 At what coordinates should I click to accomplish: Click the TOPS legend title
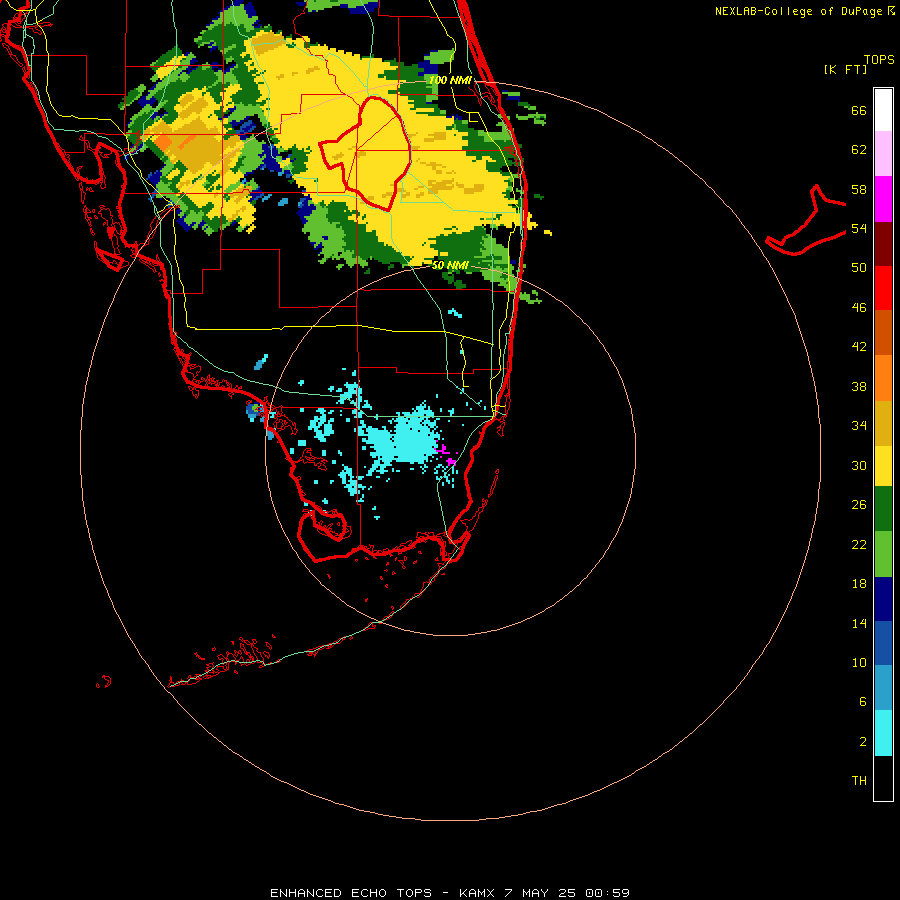(879, 60)
